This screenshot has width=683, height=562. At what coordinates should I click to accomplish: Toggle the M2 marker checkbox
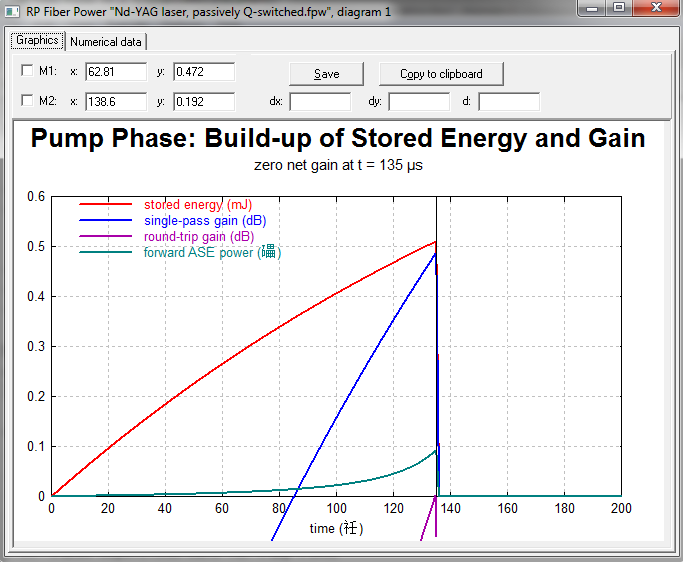tap(27, 101)
